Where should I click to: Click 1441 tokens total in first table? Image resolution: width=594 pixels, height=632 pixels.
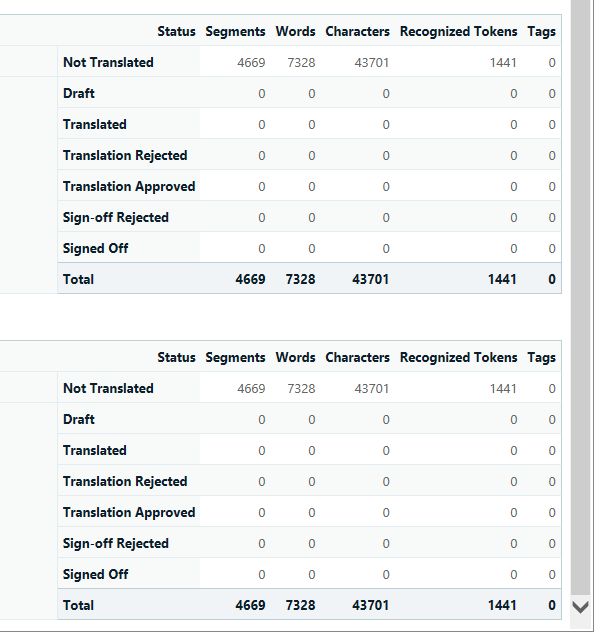point(502,279)
